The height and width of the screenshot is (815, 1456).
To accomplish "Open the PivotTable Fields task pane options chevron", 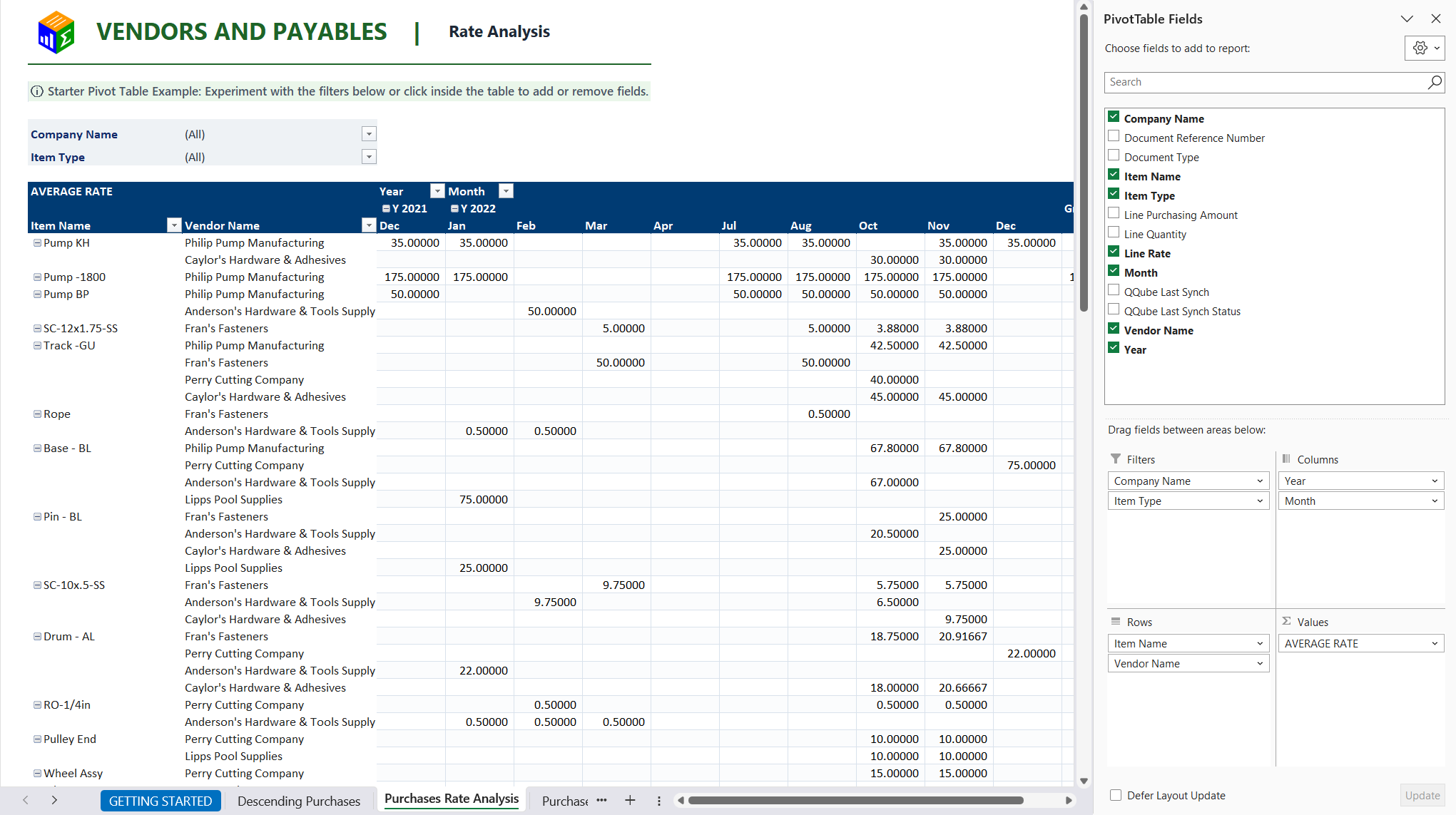I will (1407, 19).
